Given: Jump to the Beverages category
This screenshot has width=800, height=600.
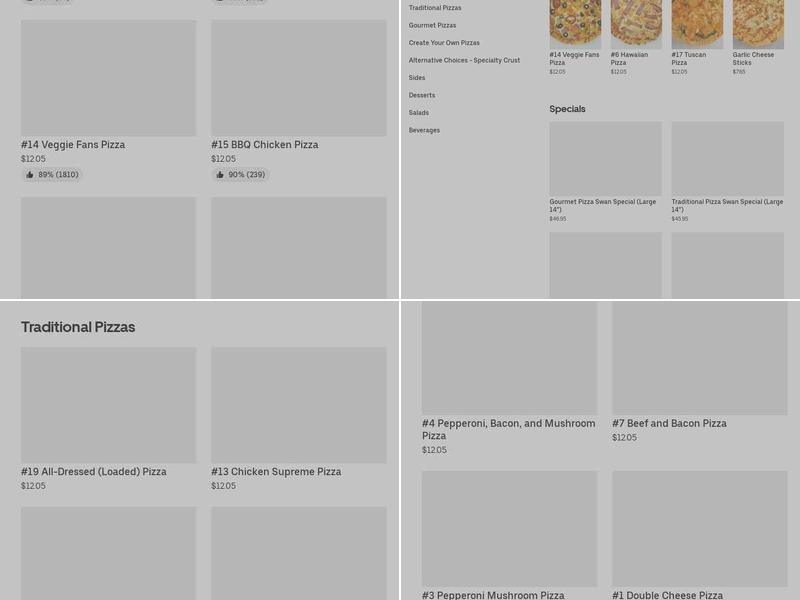Looking at the screenshot, I should pos(424,130).
